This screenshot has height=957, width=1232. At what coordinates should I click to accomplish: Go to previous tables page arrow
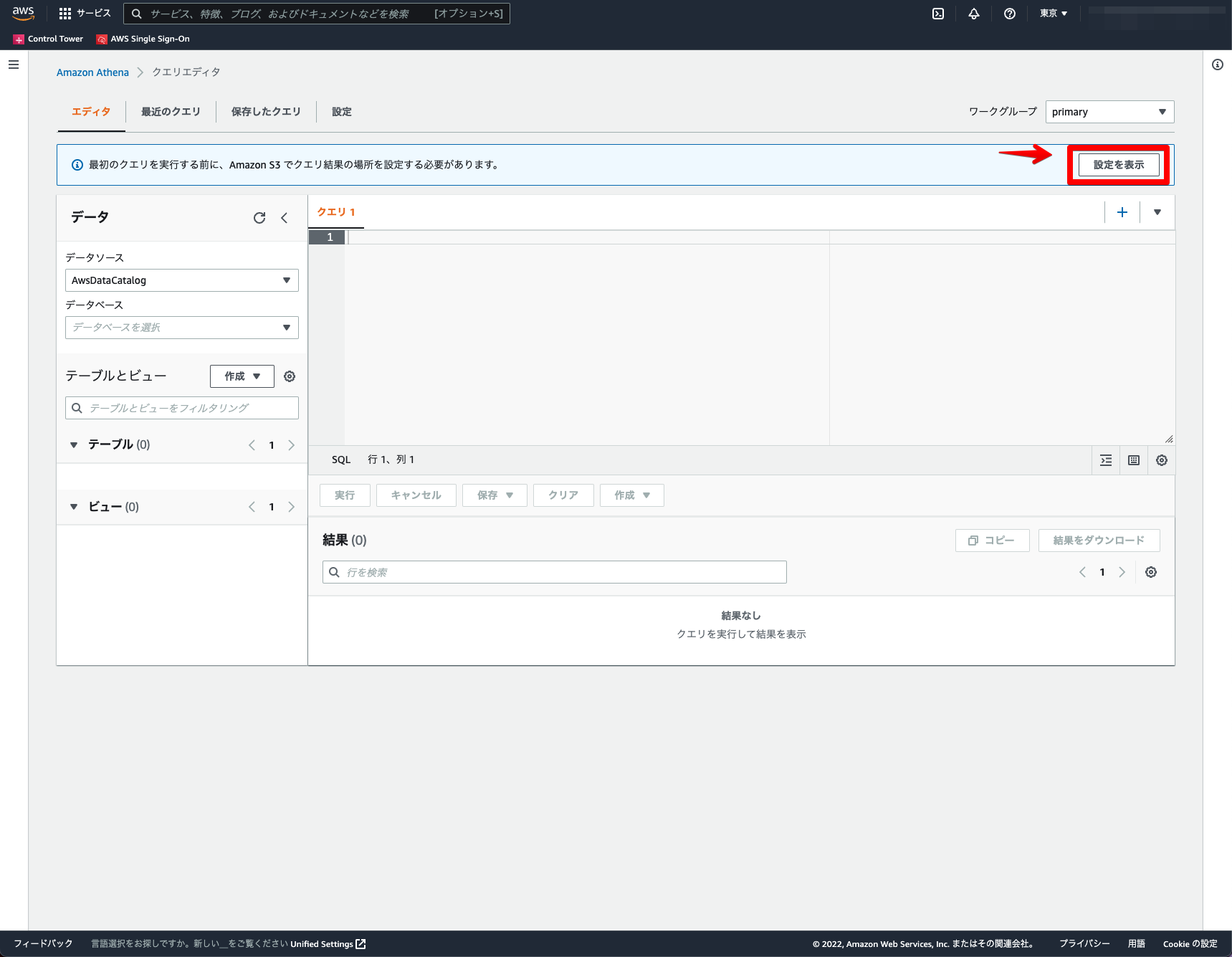click(252, 445)
